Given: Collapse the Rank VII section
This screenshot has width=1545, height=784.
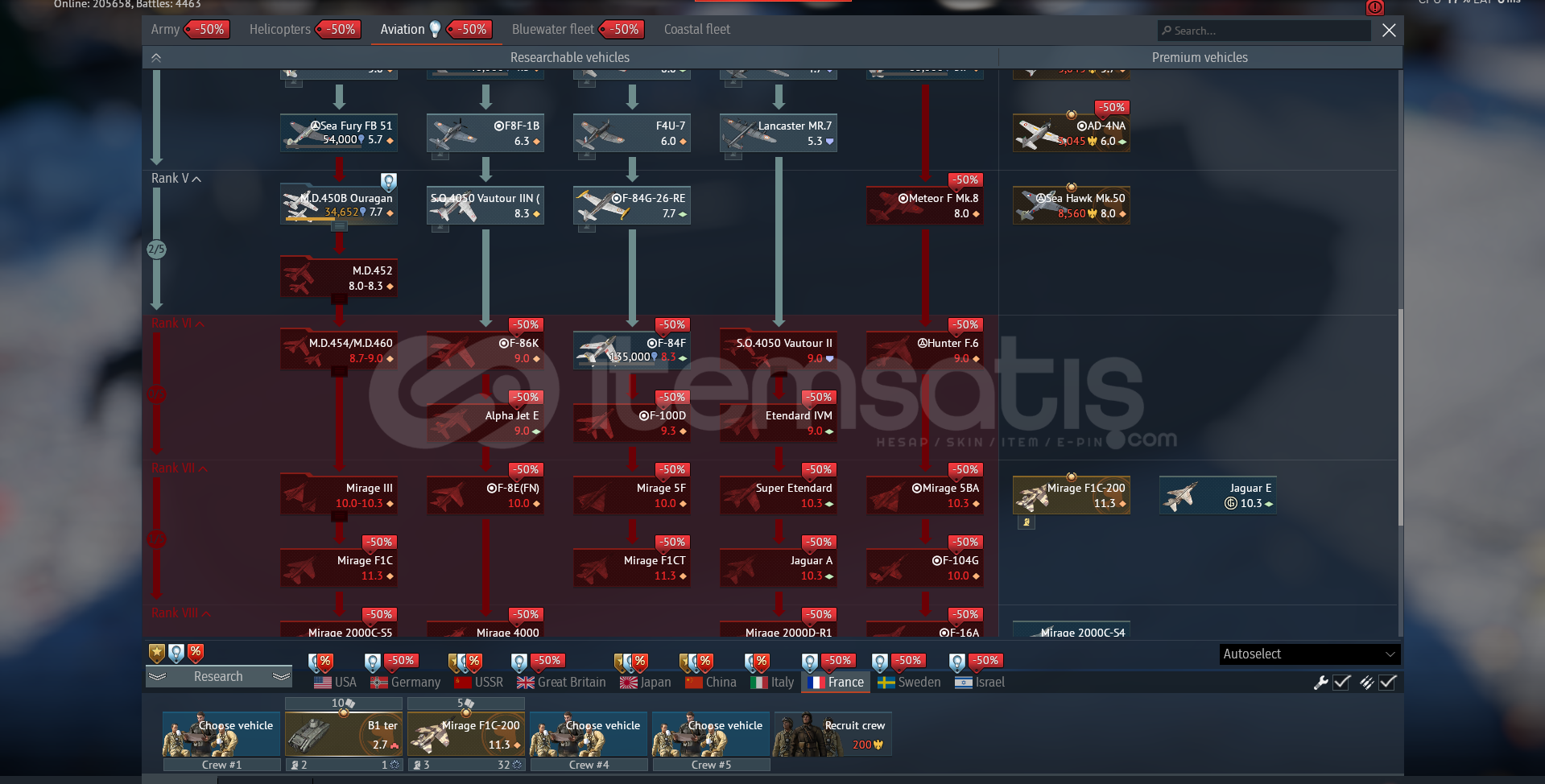Looking at the screenshot, I should tap(179, 468).
